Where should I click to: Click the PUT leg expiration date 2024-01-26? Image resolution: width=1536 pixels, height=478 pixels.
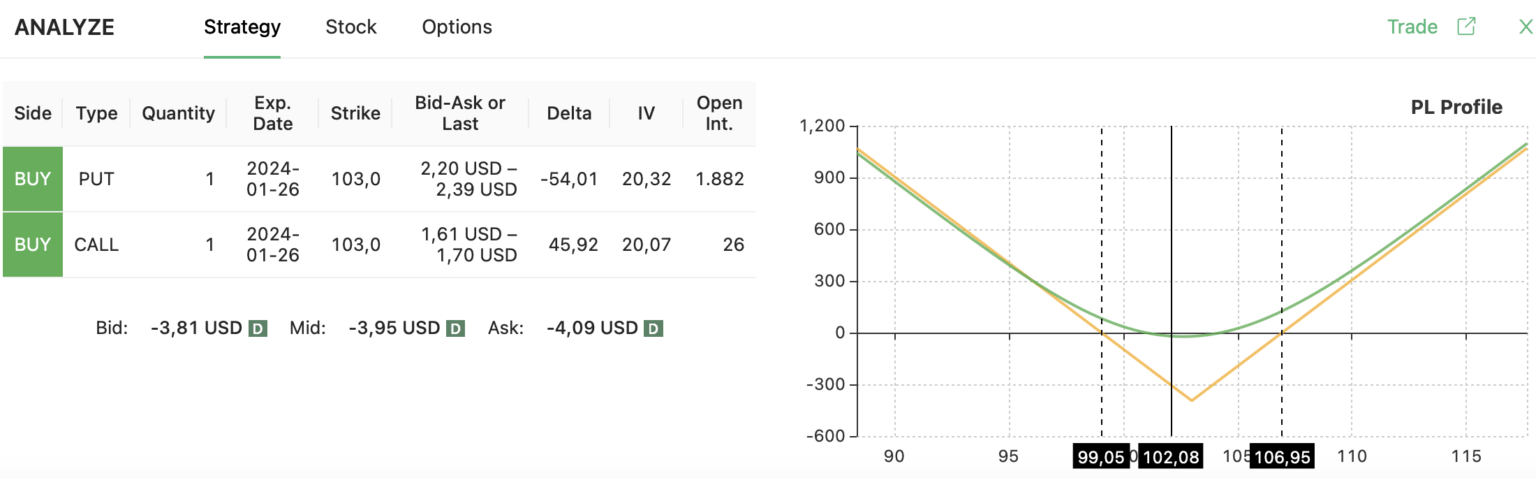click(x=273, y=179)
